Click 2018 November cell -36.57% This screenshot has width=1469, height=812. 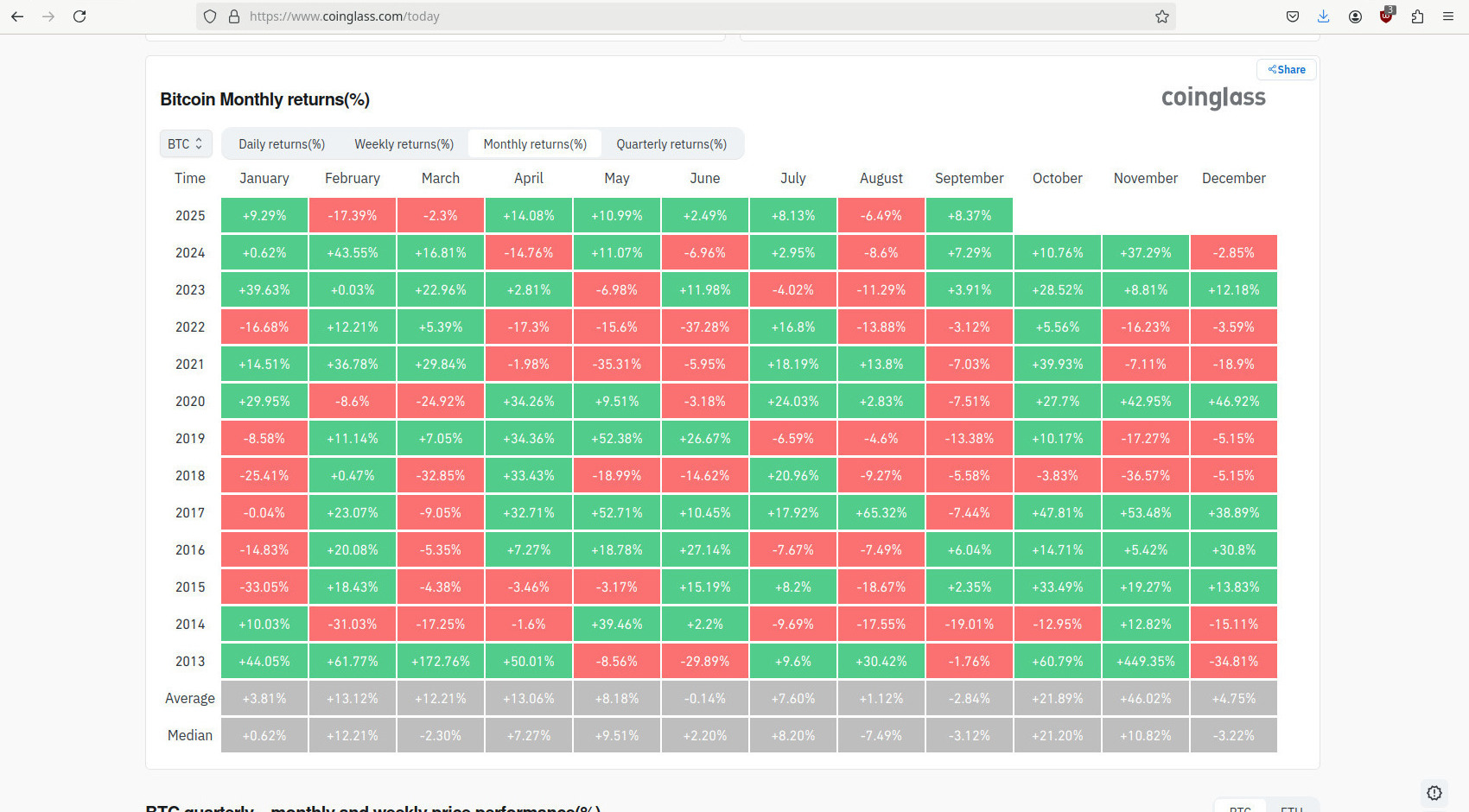coord(1146,476)
